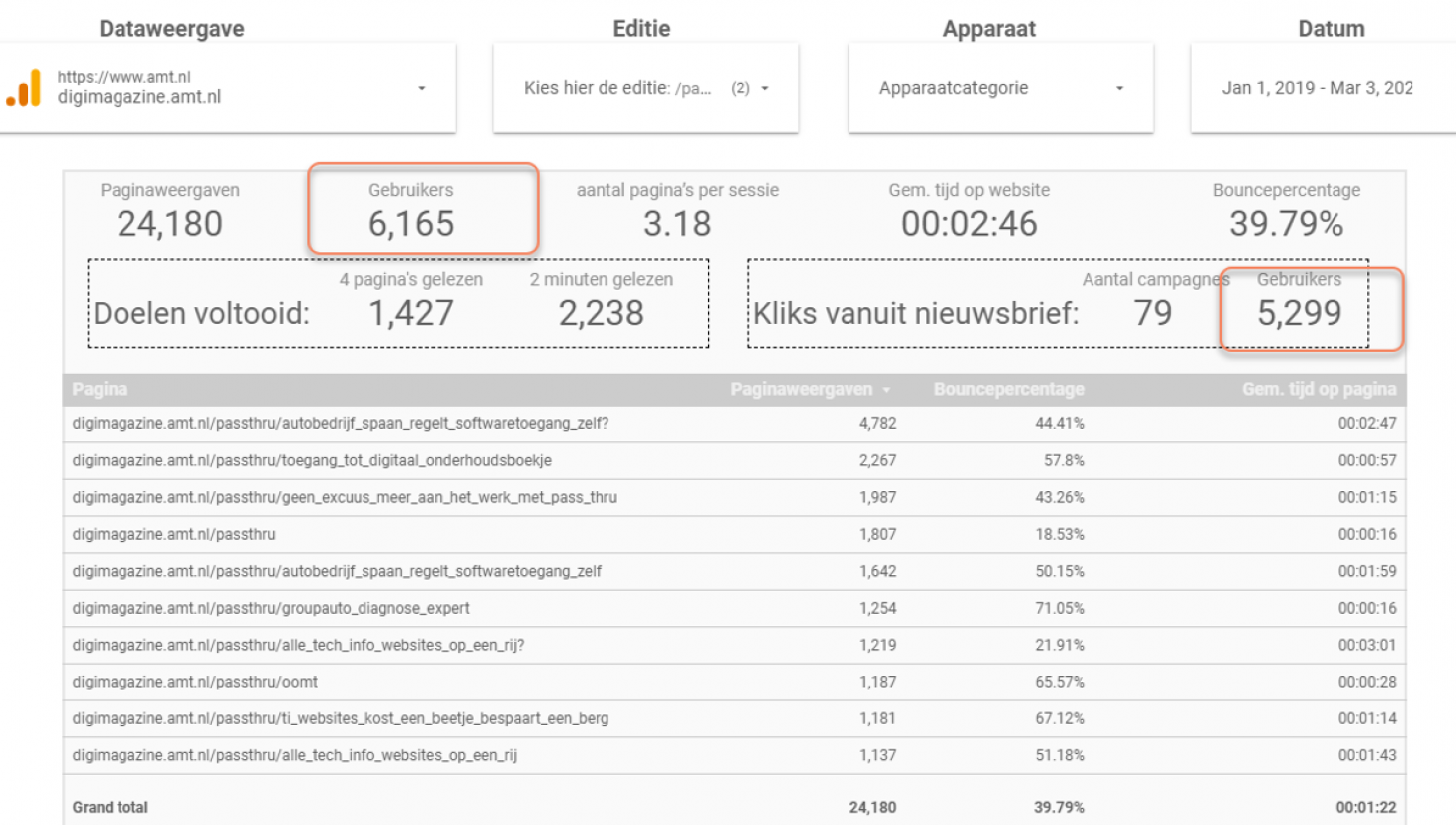The height and width of the screenshot is (825, 1456).
Task: Select the Gebruikers 6,165 scorecard
Action: [x=411, y=211]
